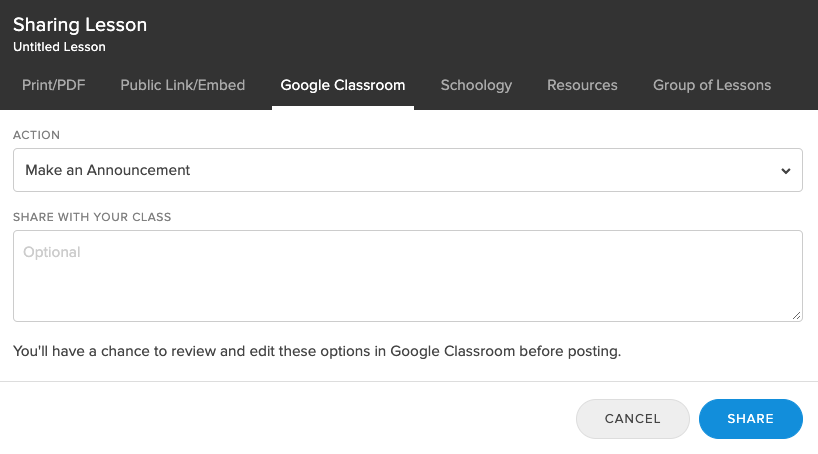This screenshot has width=818, height=454.
Task: Select the Google Classroom tab
Action: pyautogui.click(x=343, y=85)
